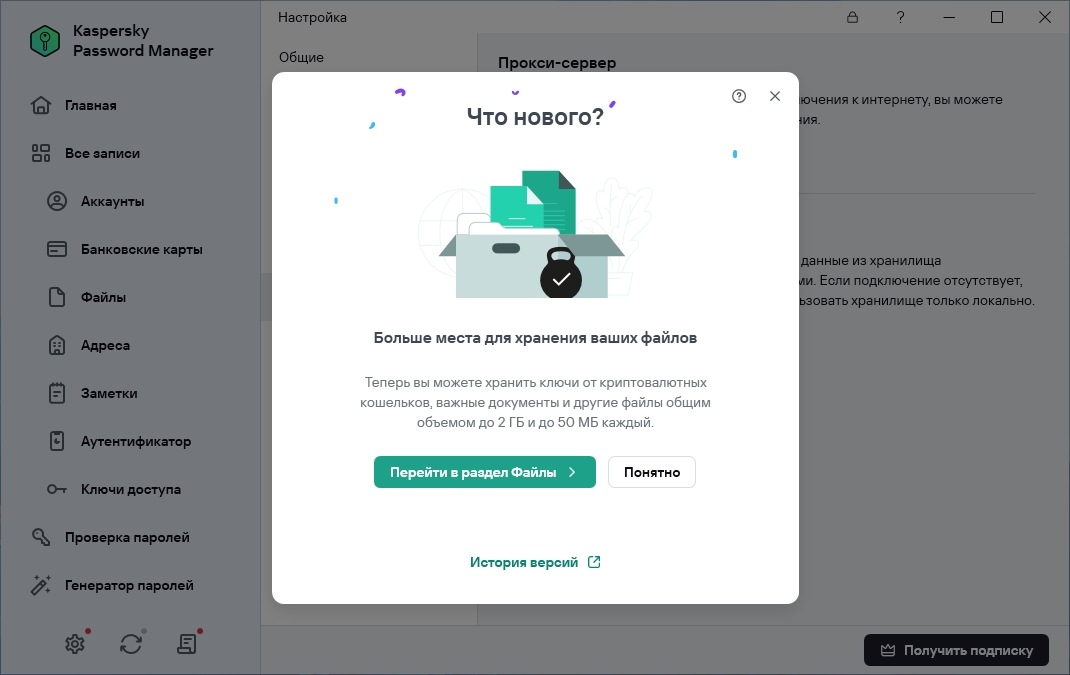The image size is (1070, 675).
Task: Open the news document icon at sidebar bottom
Action: pyautogui.click(x=187, y=644)
